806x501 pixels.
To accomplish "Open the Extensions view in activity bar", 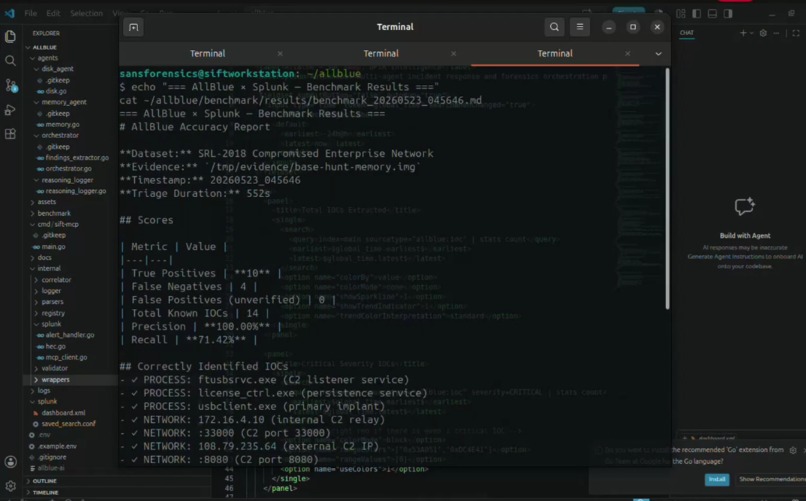I will tap(10, 134).
